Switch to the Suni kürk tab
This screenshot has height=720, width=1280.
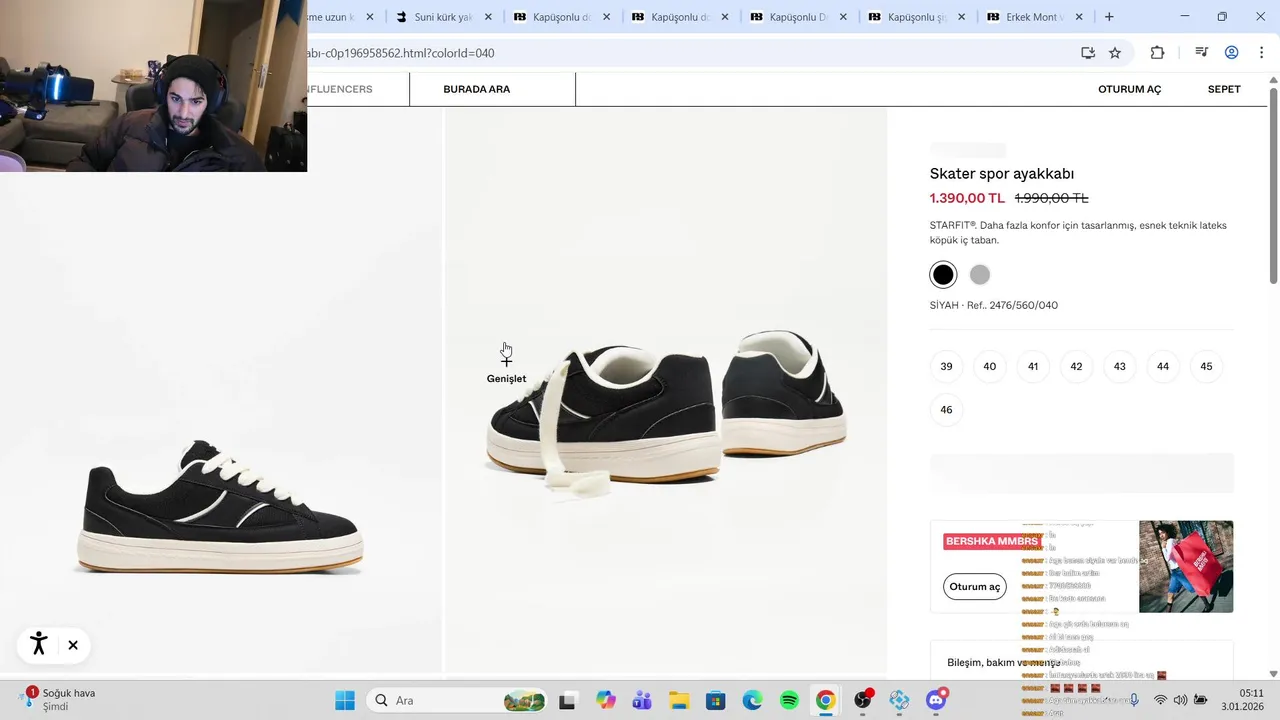click(442, 17)
